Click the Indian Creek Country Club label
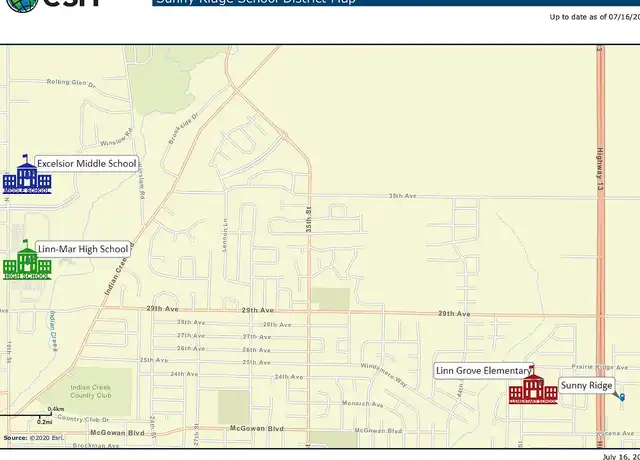 click(x=91, y=391)
